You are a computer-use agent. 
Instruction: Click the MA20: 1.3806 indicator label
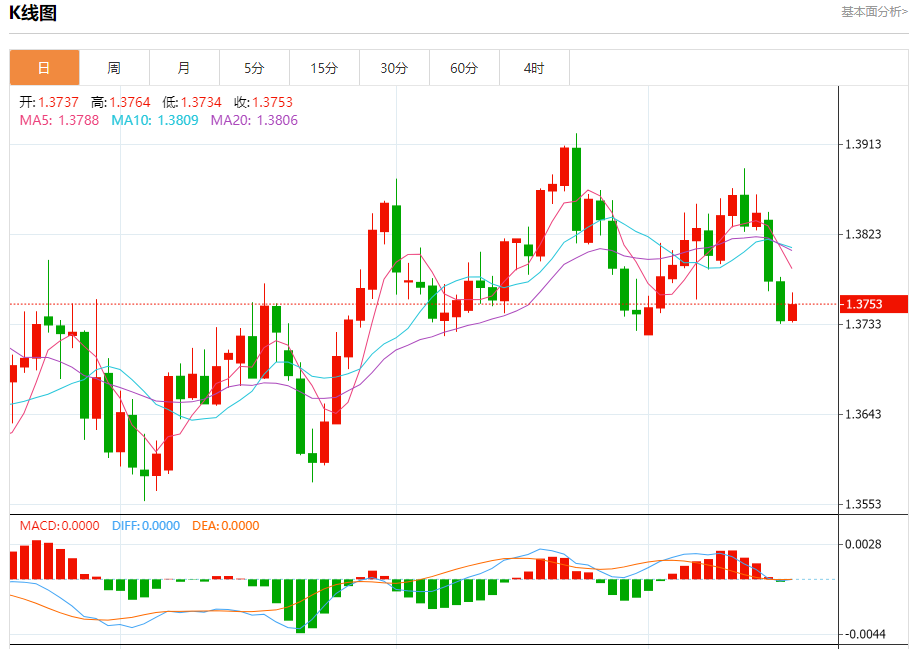254,120
